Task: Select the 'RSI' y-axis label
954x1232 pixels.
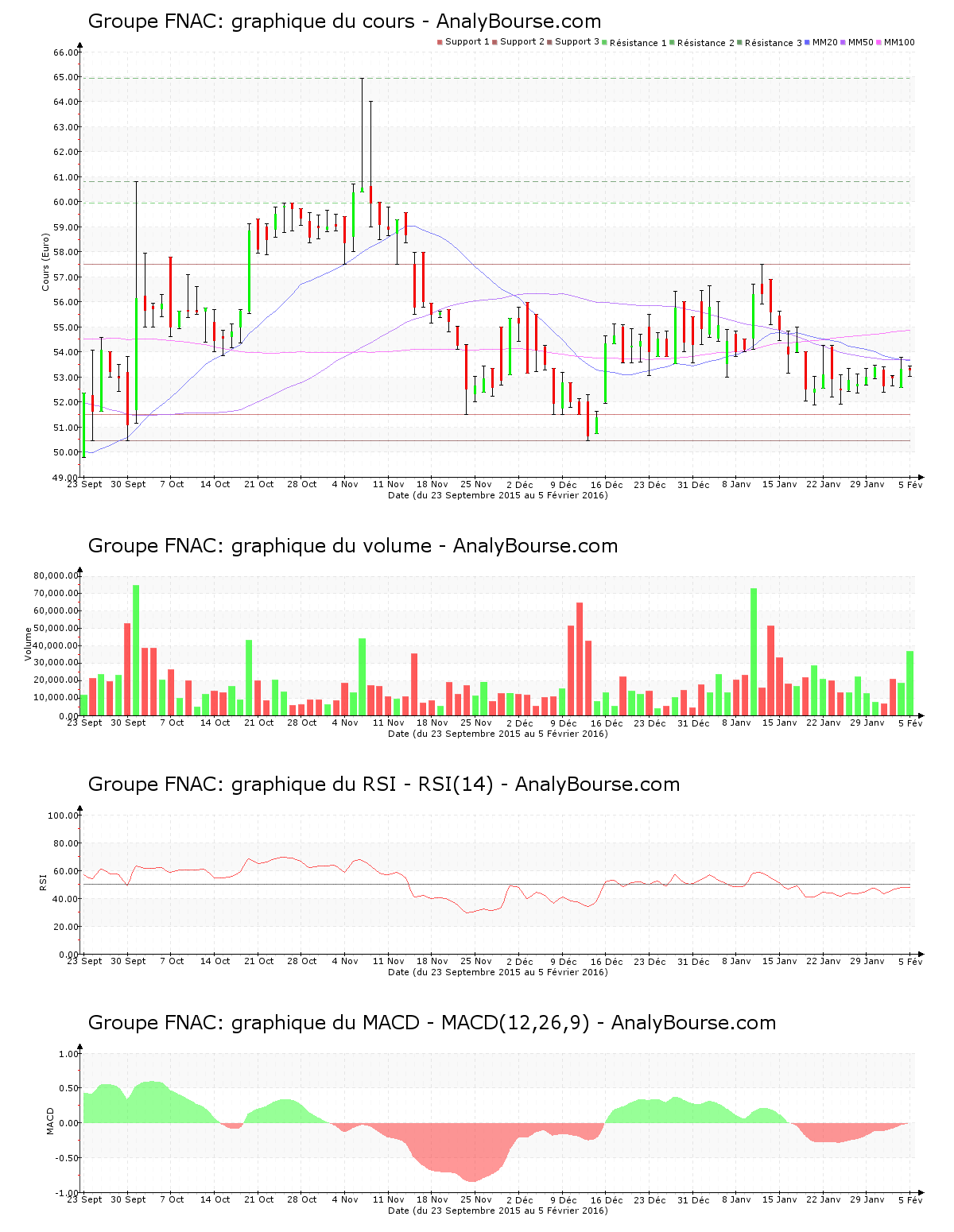Action: point(43,881)
